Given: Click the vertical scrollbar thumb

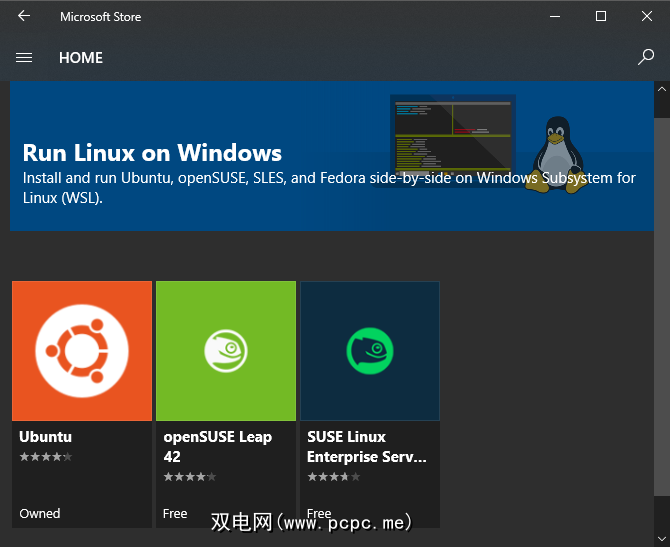Looking at the screenshot, I should click(662, 307).
